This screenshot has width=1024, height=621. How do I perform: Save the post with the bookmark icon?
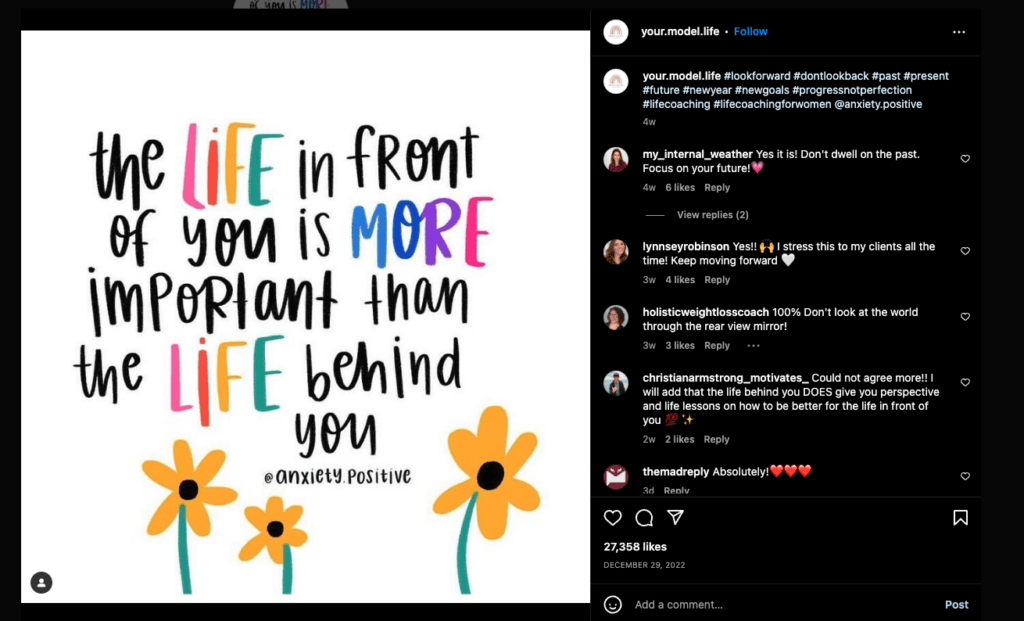(x=960, y=517)
